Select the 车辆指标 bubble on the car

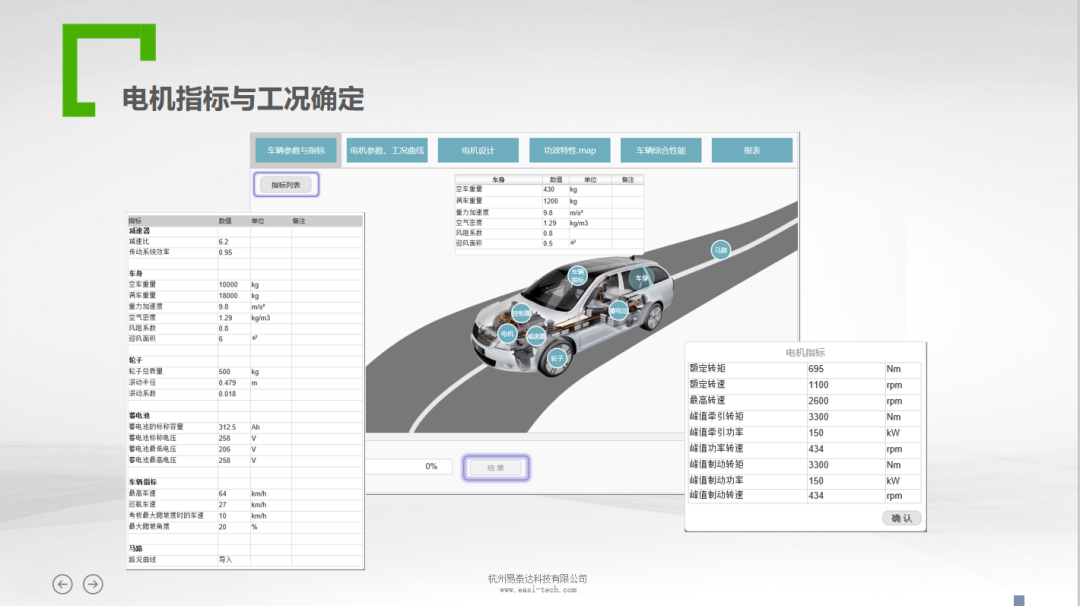click(x=577, y=276)
